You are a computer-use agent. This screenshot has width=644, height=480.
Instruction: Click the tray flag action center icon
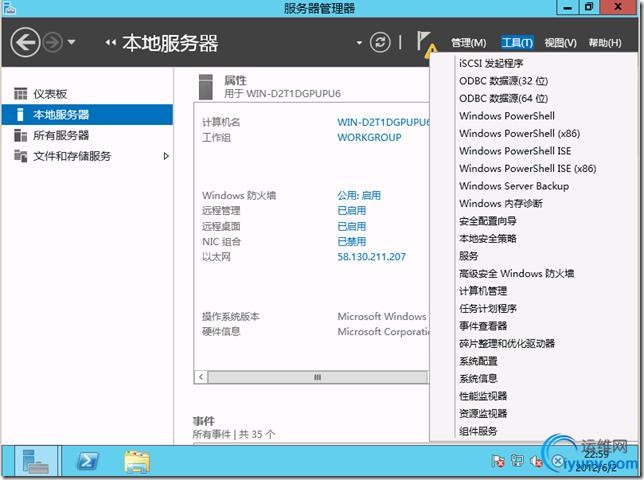(x=498, y=462)
